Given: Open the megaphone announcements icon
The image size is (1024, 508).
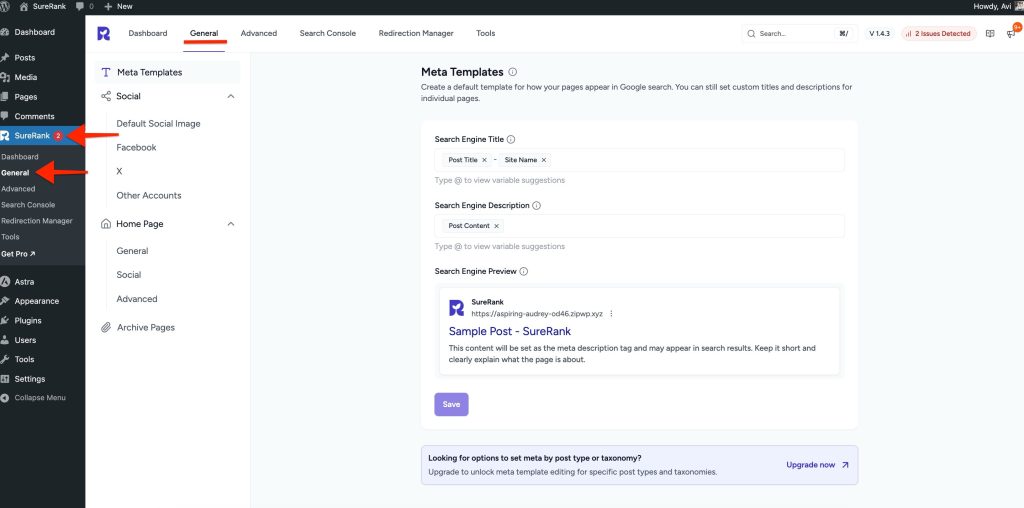Looking at the screenshot, I should pos(1012,33).
